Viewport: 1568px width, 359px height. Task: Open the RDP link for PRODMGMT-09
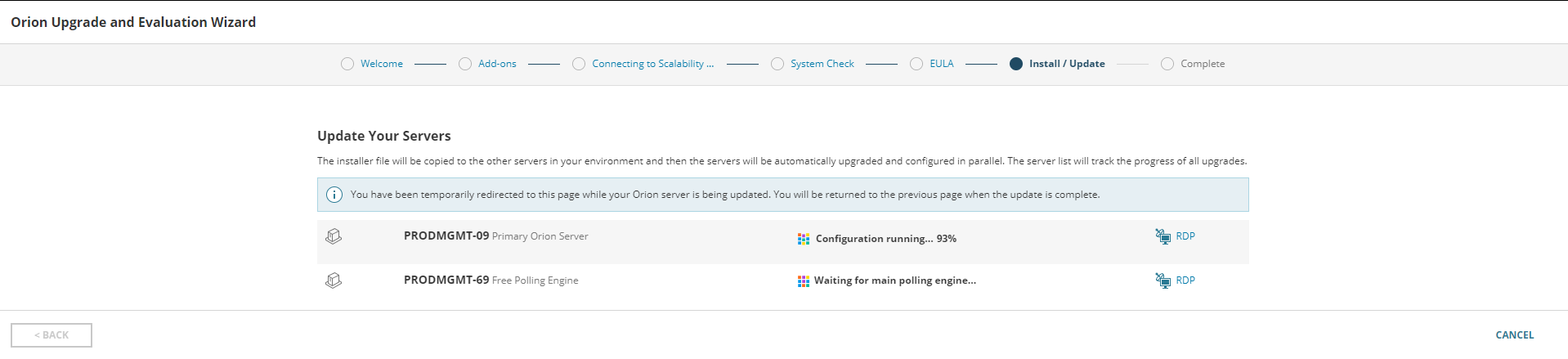1185,236
